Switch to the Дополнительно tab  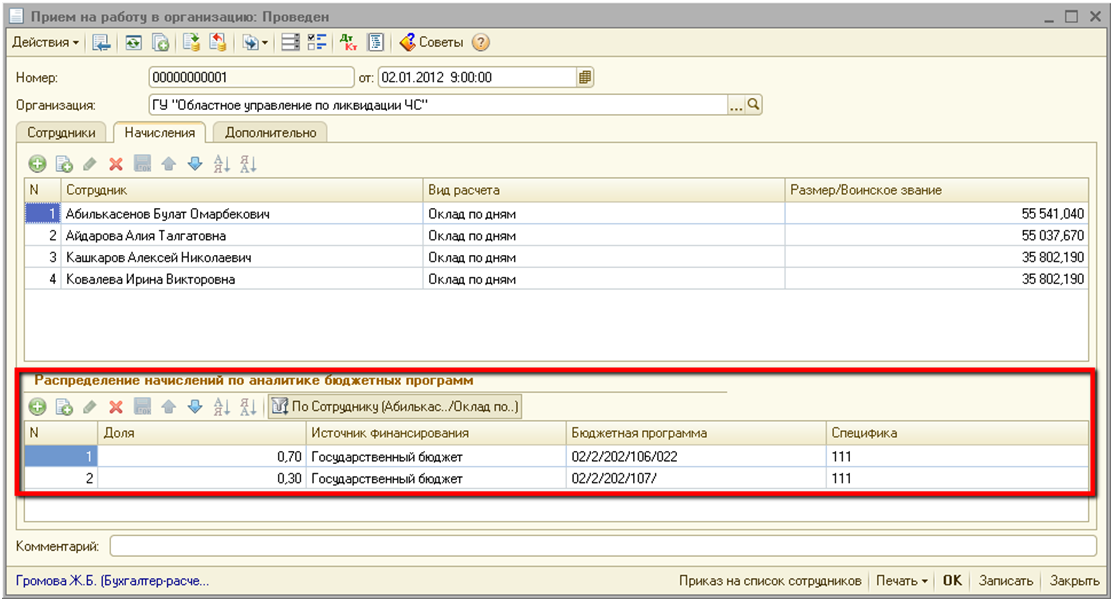point(270,132)
